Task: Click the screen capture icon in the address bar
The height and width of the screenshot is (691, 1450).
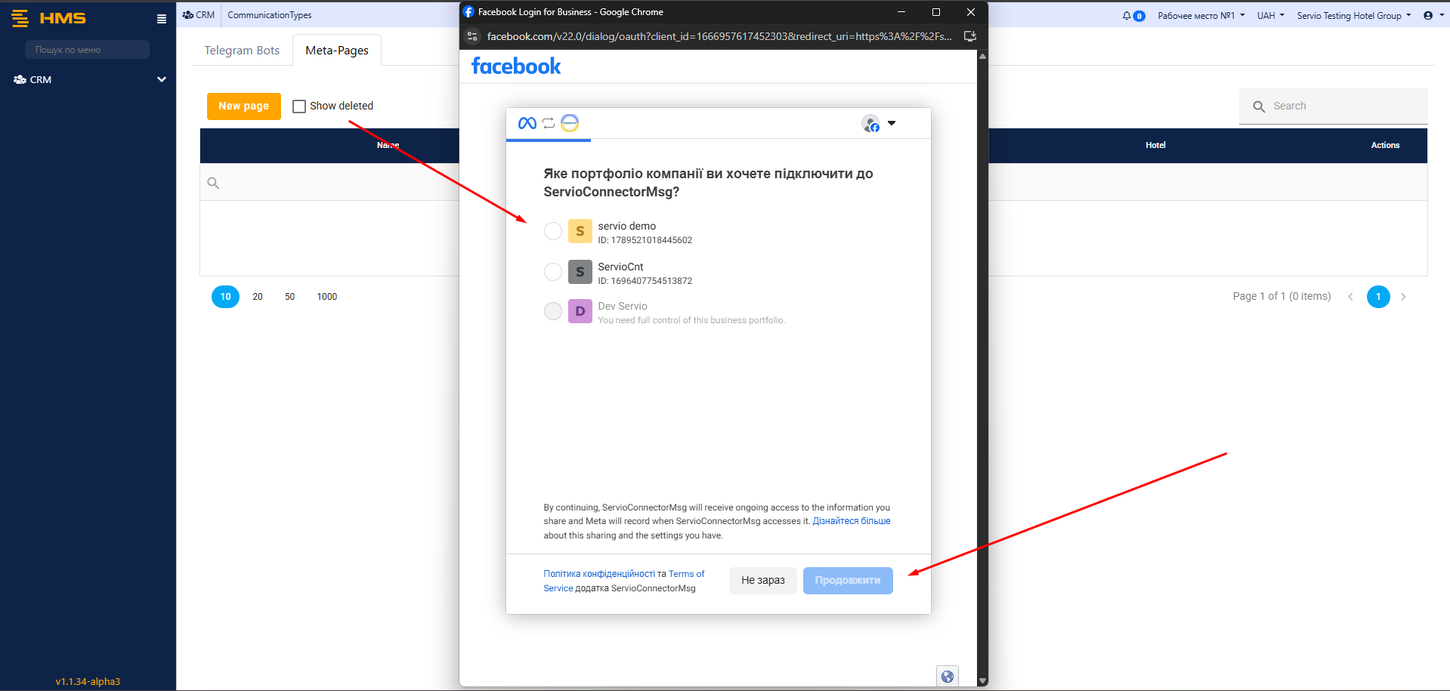Action: [969, 34]
